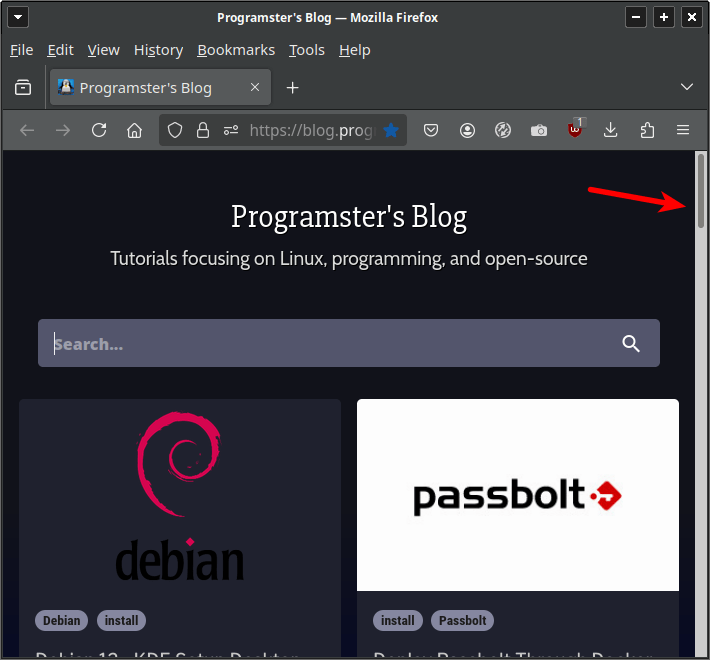This screenshot has width=710, height=660.
Task: Click the magnifier search icon
Action: 631,344
